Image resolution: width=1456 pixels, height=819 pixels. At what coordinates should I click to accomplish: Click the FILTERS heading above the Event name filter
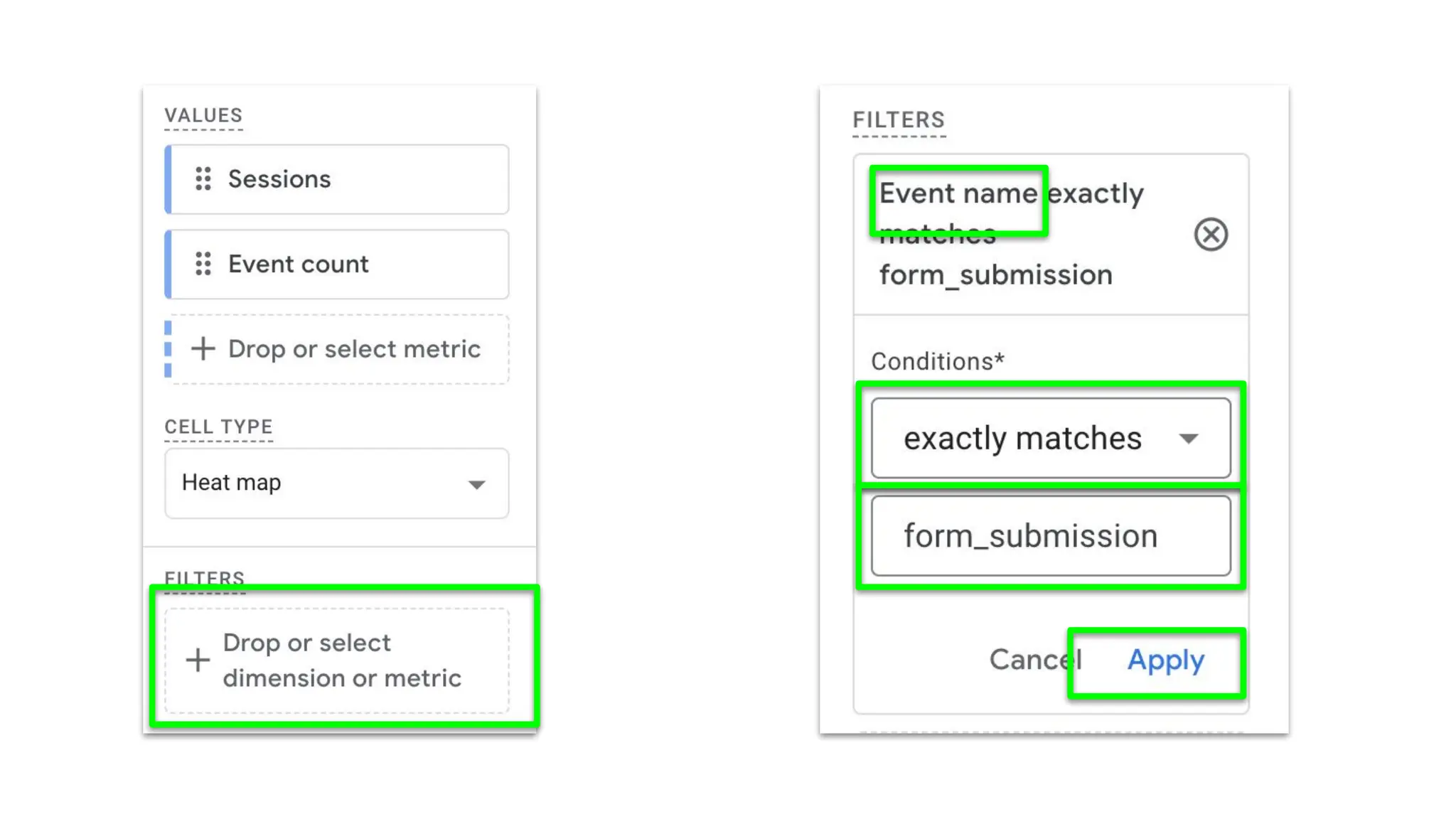[x=899, y=119]
